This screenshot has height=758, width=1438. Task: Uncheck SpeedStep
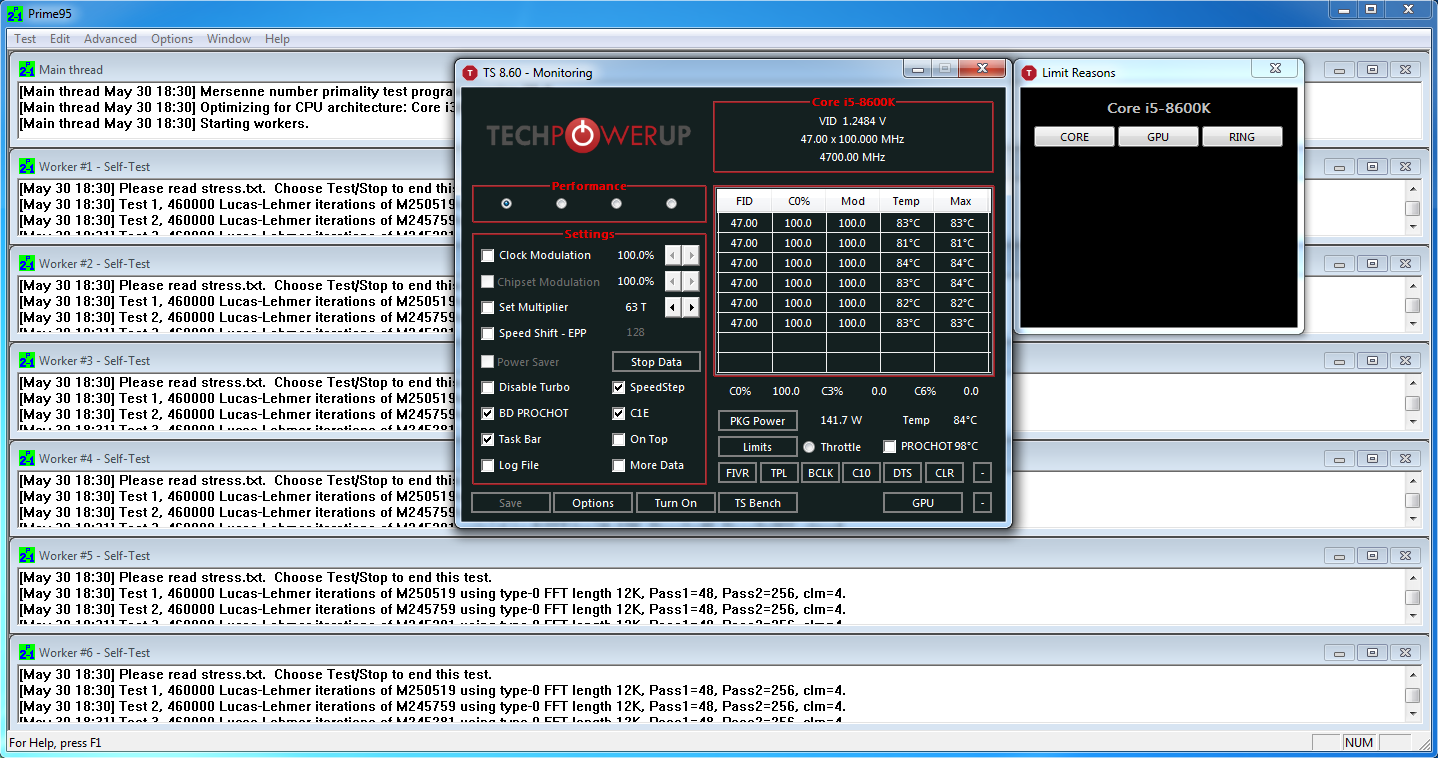coord(619,388)
